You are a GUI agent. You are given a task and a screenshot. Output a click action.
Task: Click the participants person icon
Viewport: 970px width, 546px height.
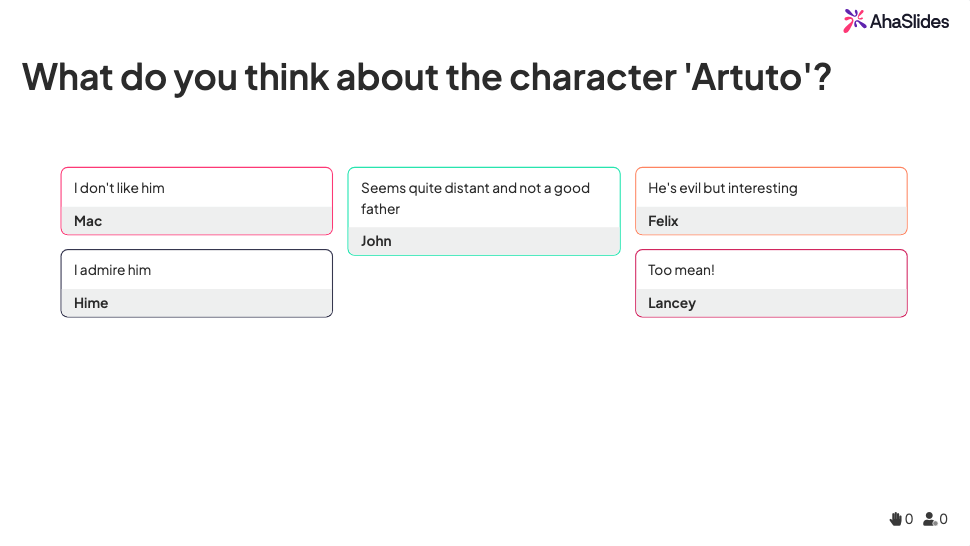[x=930, y=519]
